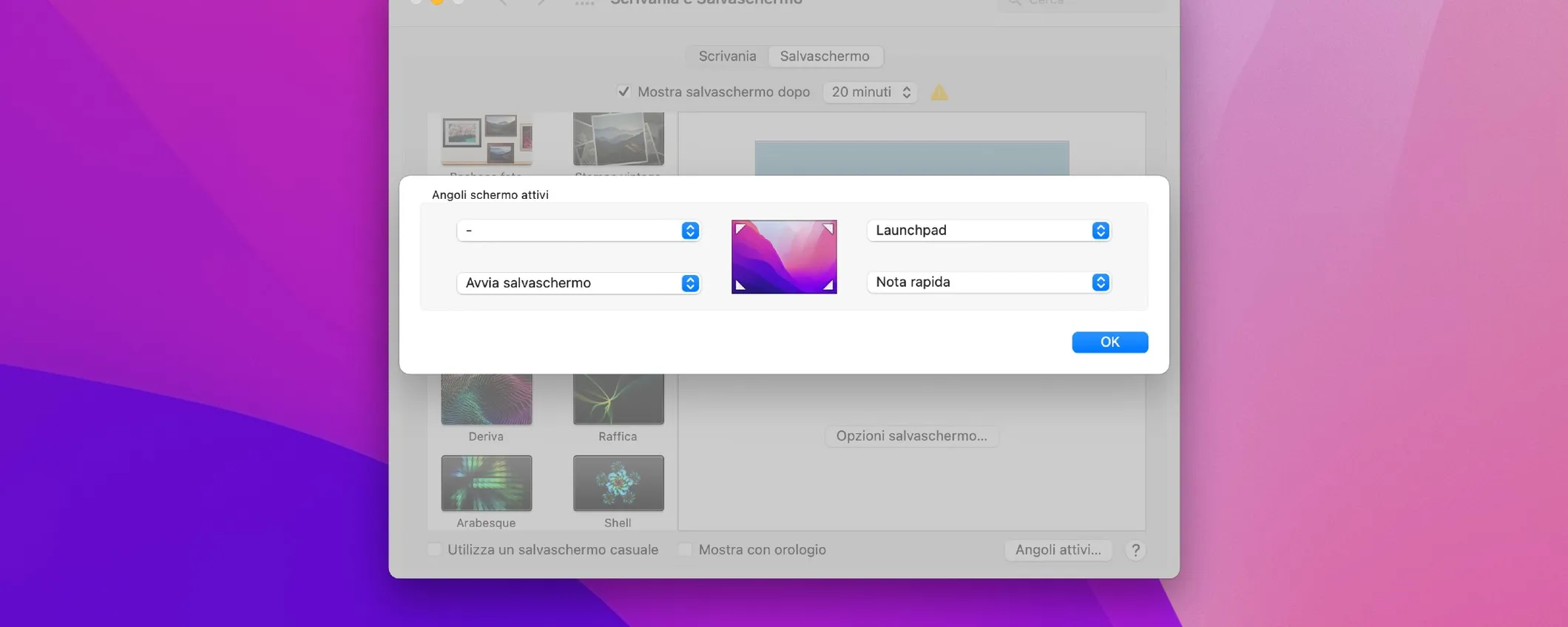Open the Angoli attivi button
Screen dimensions: 1568x627
[x=1058, y=550]
